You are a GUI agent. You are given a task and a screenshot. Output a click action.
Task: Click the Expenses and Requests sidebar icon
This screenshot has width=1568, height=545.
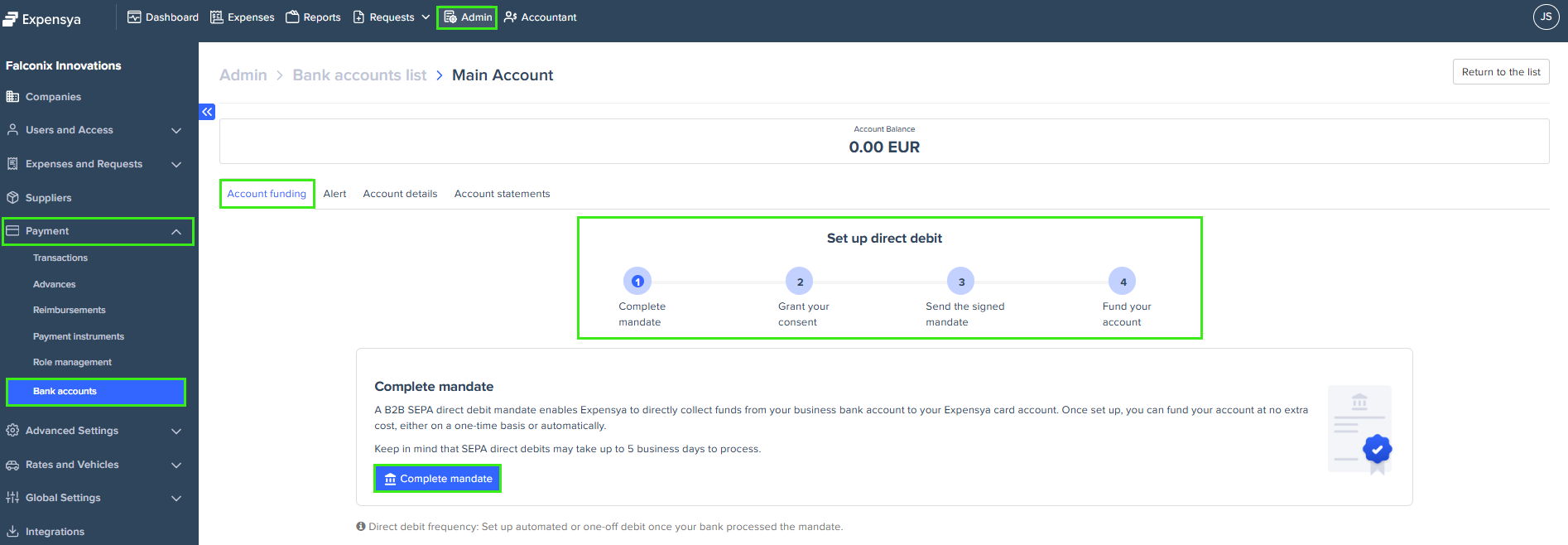(x=12, y=163)
